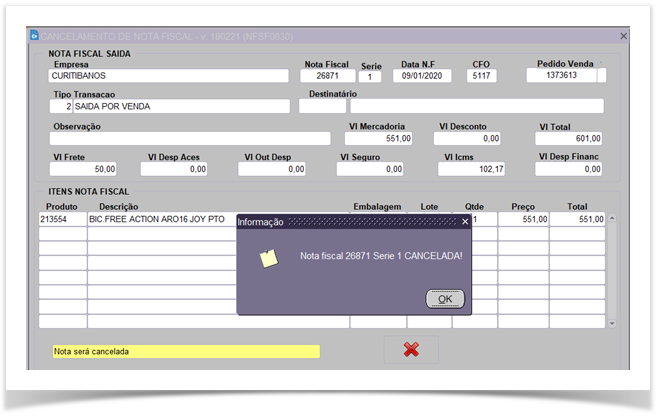Click the yellow note icon in dialog
Screen dimensions: 664x419
(269, 258)
